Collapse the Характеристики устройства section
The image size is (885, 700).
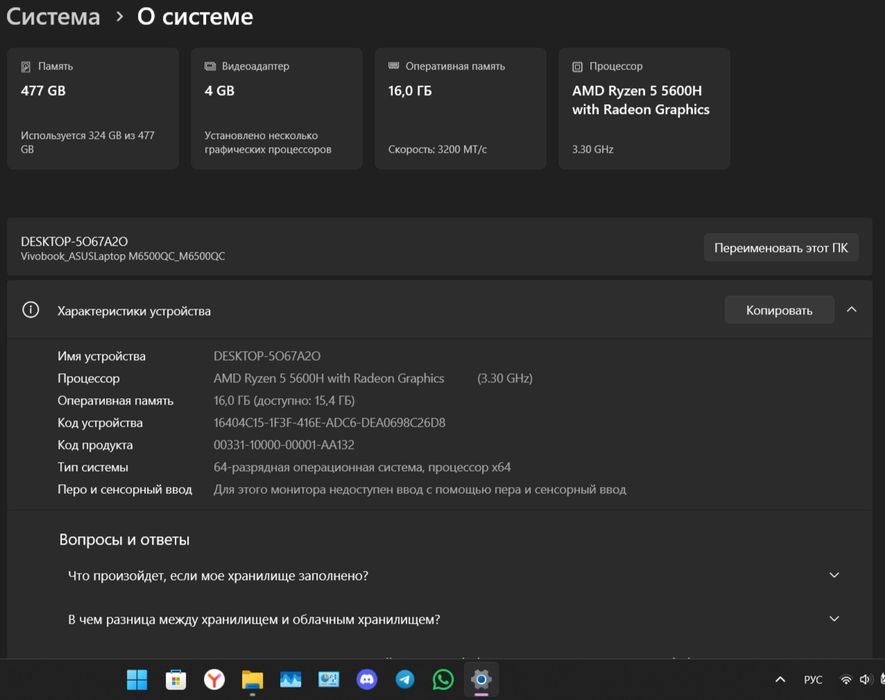pos(852,309)
